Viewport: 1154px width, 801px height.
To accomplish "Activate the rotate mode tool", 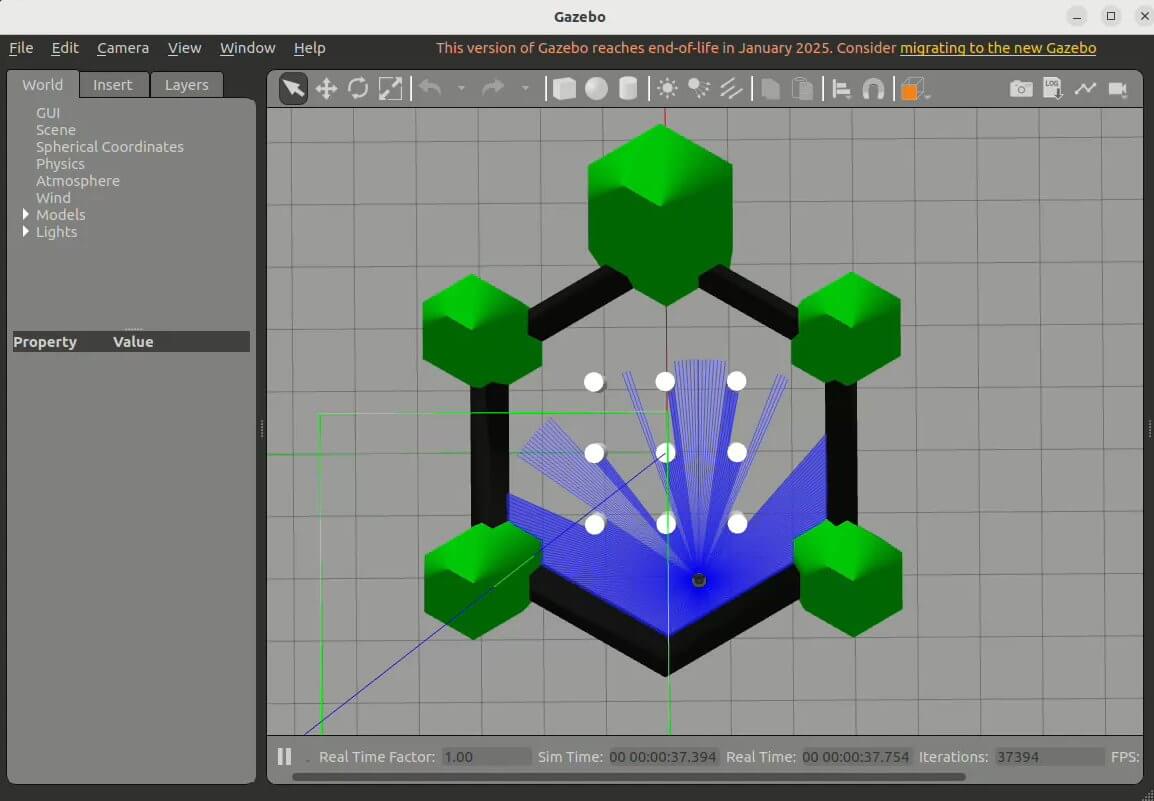I will coord(358,89).
